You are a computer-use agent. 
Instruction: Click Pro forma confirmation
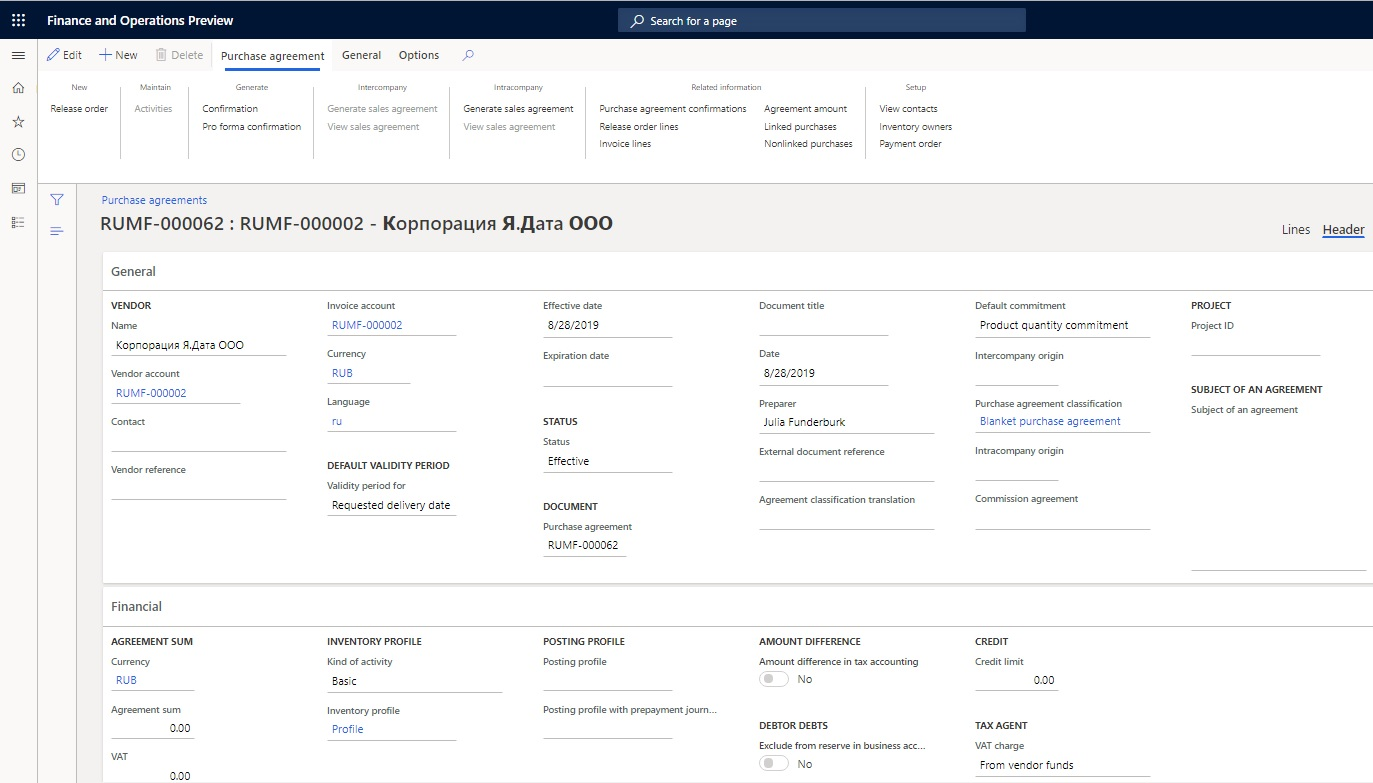pos(252,127)
